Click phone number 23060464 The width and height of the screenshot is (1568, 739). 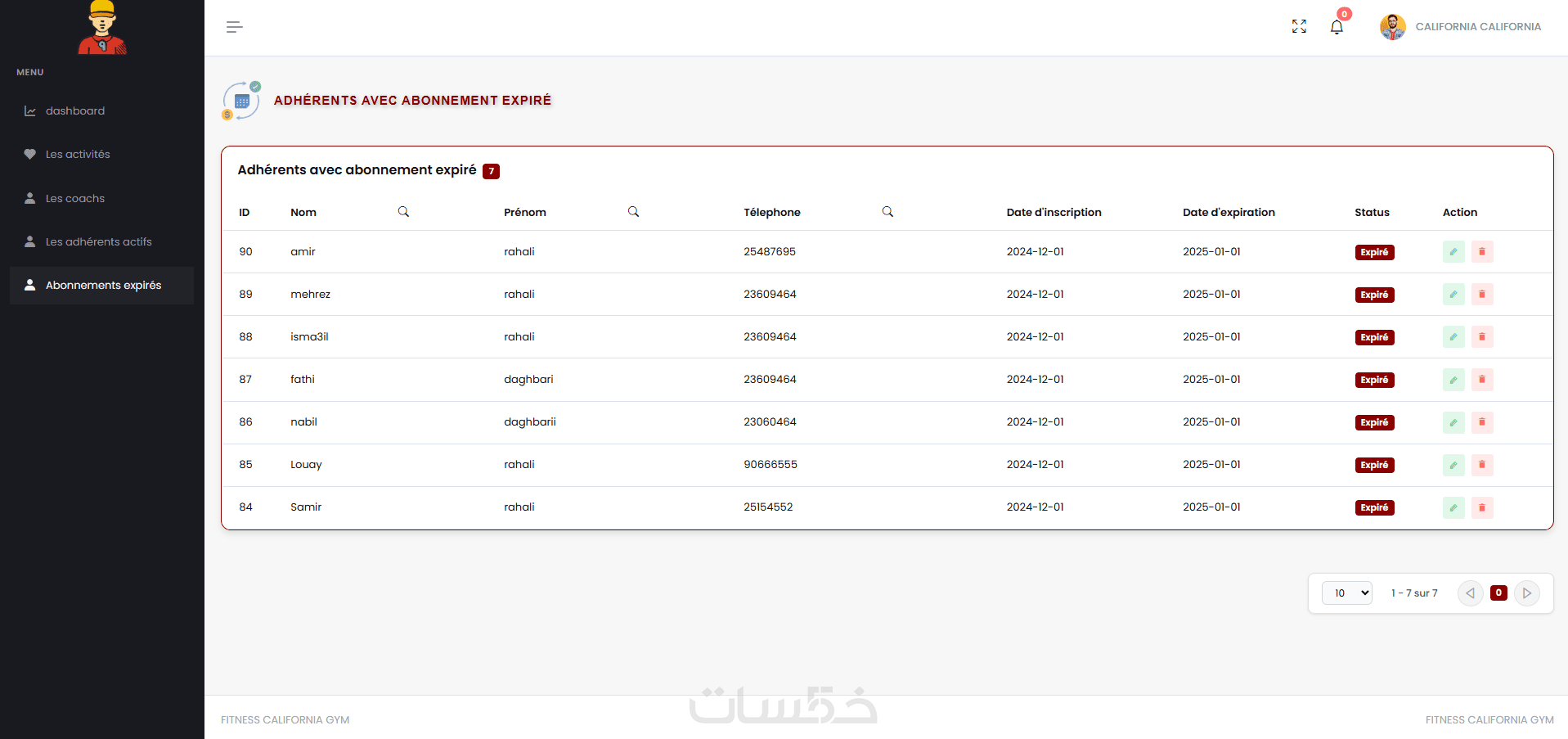click(x=770, y=422)
